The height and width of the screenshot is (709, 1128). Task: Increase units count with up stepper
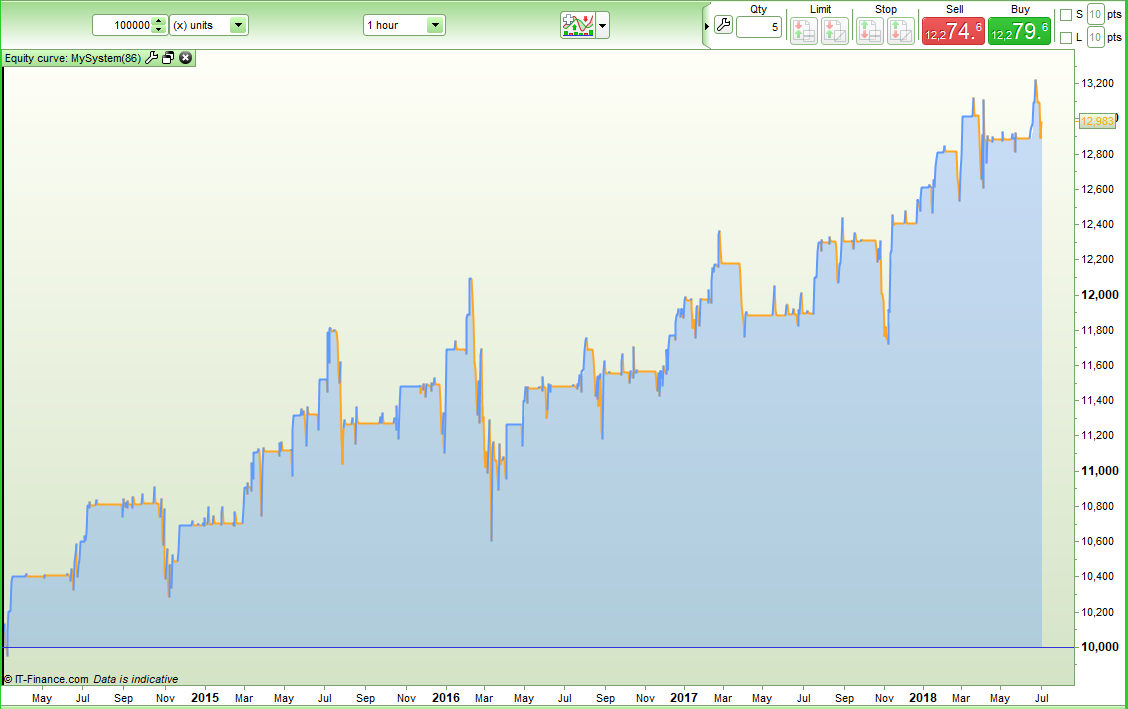click(x=159, y=21)
